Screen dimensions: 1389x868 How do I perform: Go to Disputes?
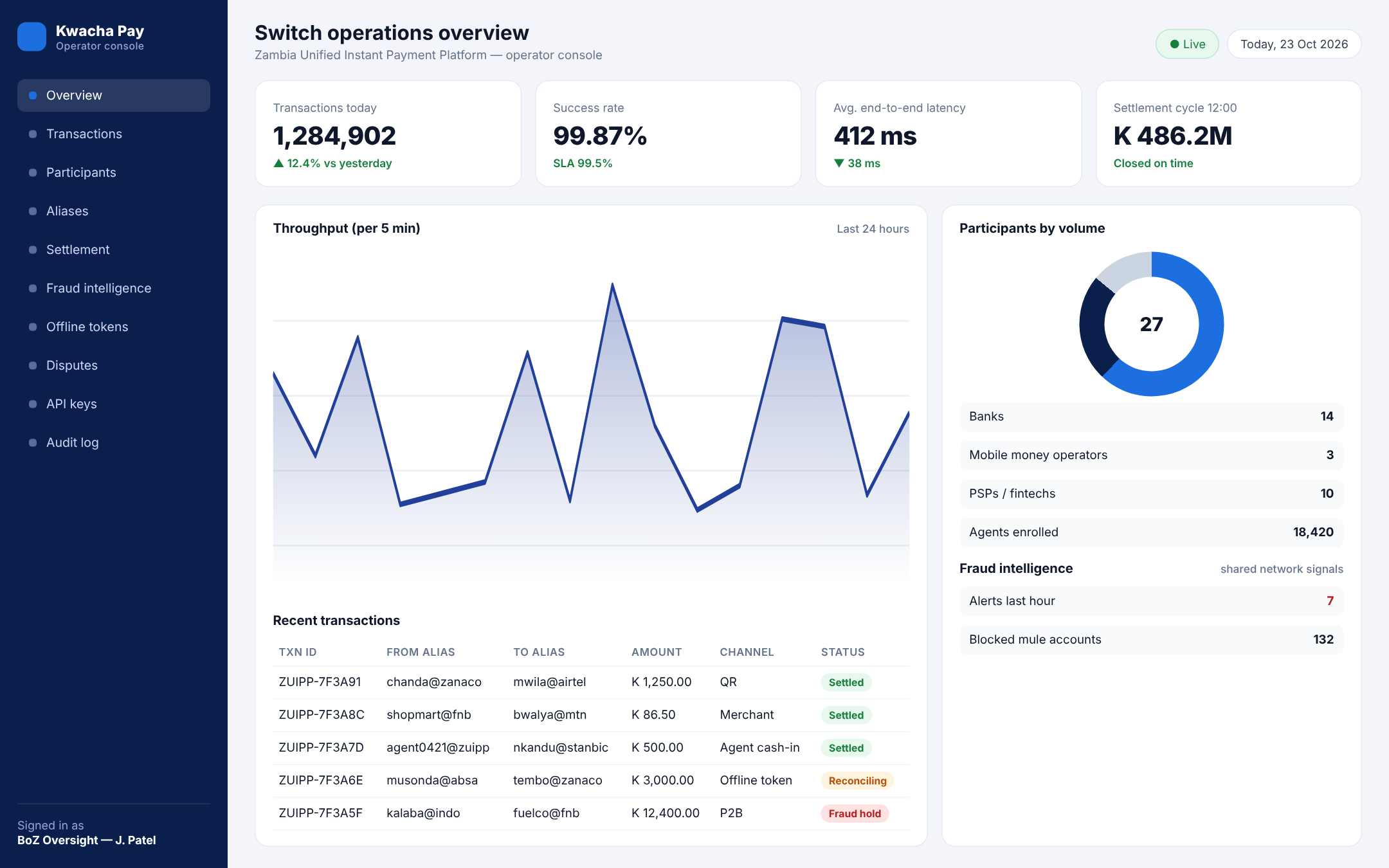tap(114, 365)
